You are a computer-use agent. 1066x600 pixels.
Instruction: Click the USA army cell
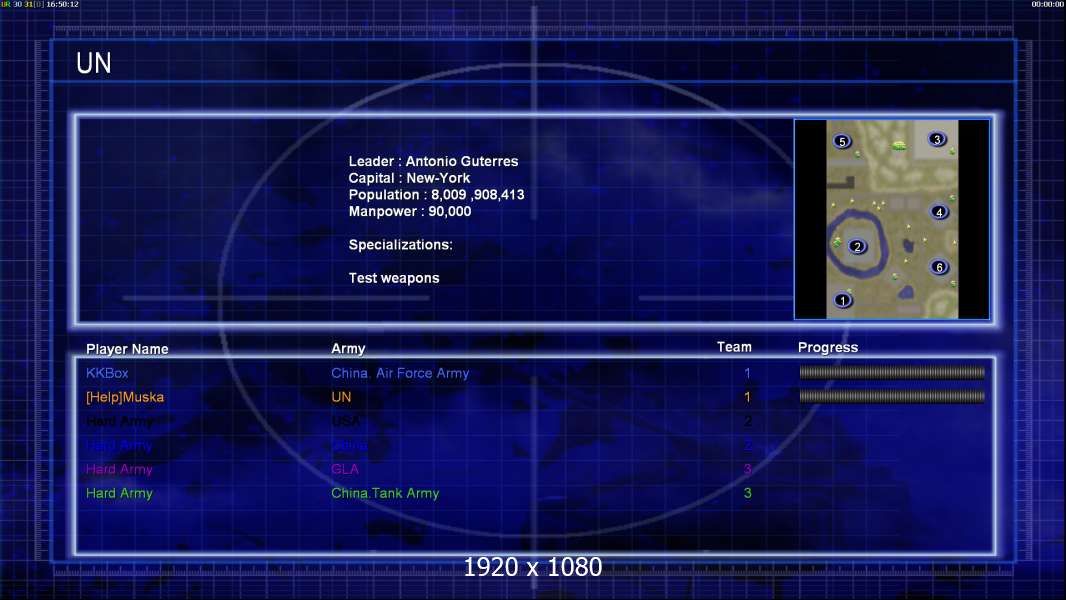[345, 421]
